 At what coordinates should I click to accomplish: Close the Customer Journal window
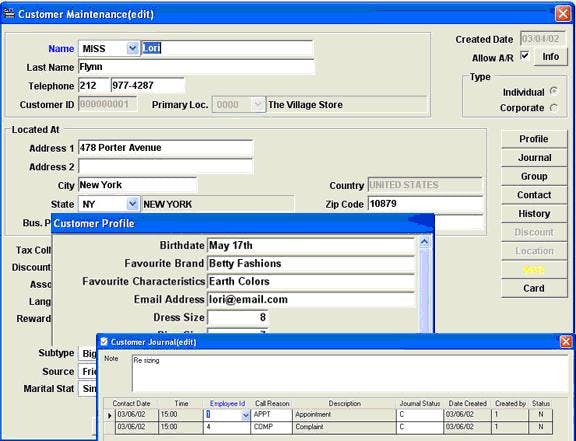[x=566, y=342]
